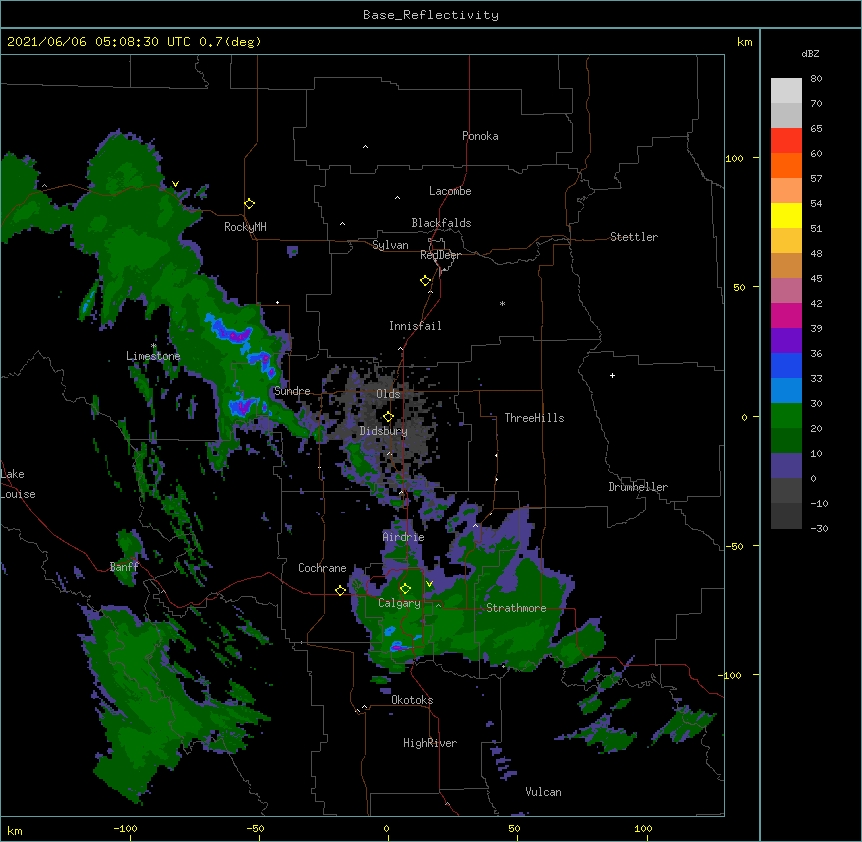Viewport: 862px width, 842px height.
Task: Click the Didsbury label
Action: [383, 431]
